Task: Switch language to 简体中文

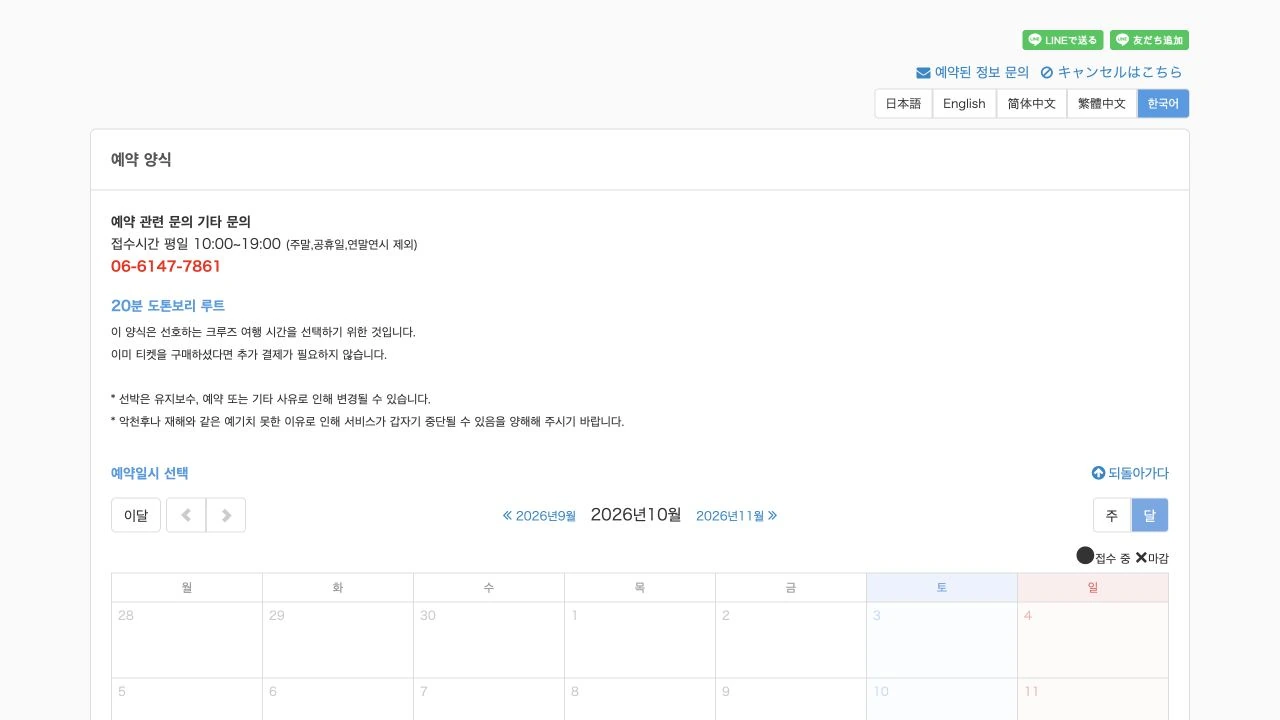Action: [1032, 104]
